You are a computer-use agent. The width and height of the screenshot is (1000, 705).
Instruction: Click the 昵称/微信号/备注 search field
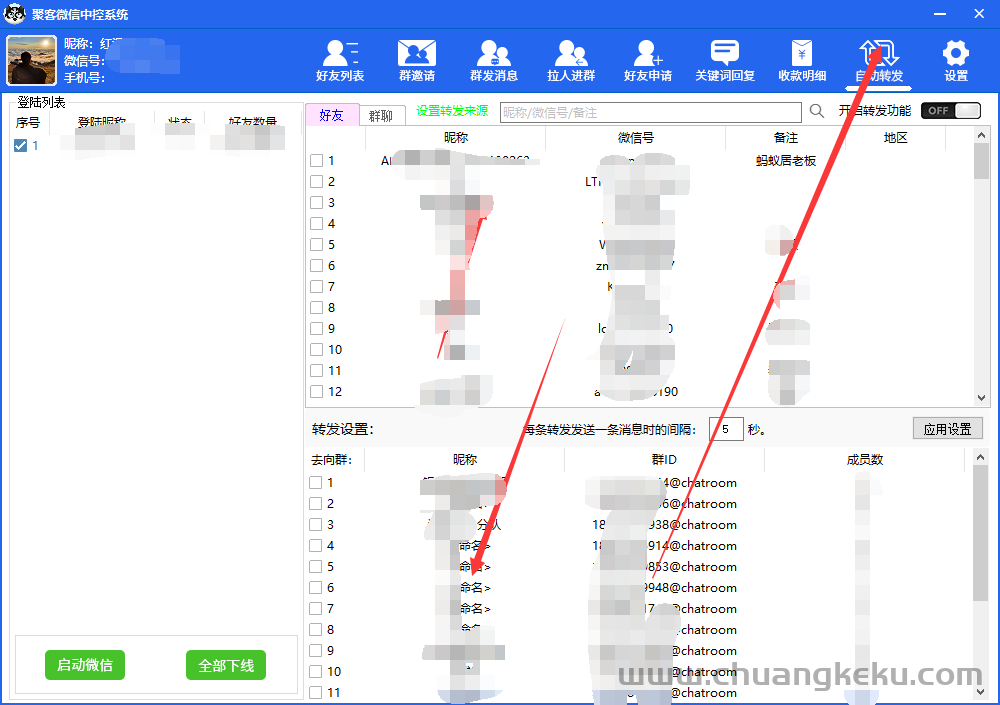tap(650, 113)
